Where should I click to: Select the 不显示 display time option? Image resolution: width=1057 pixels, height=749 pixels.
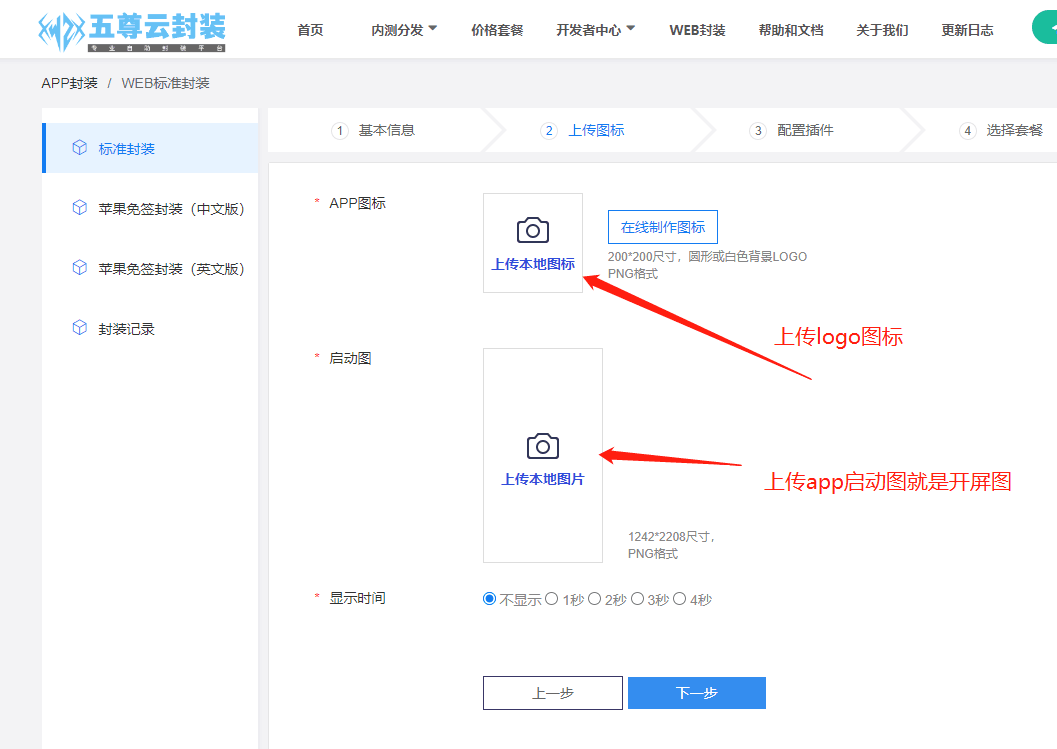pos(489,598)
